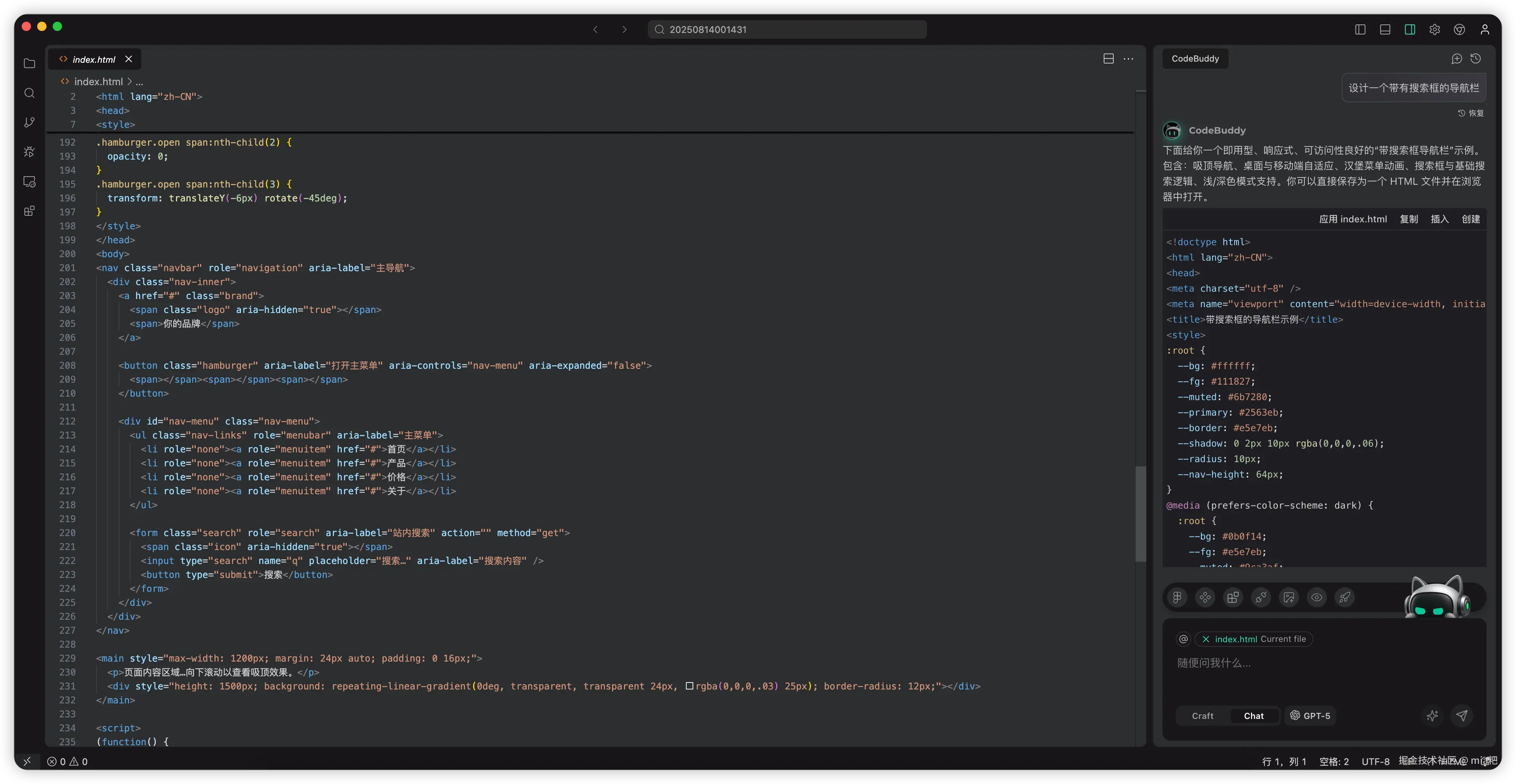1516x784 pixels.
Task: Click the eye preview icon in chat toolbar
Action: 1316,598
